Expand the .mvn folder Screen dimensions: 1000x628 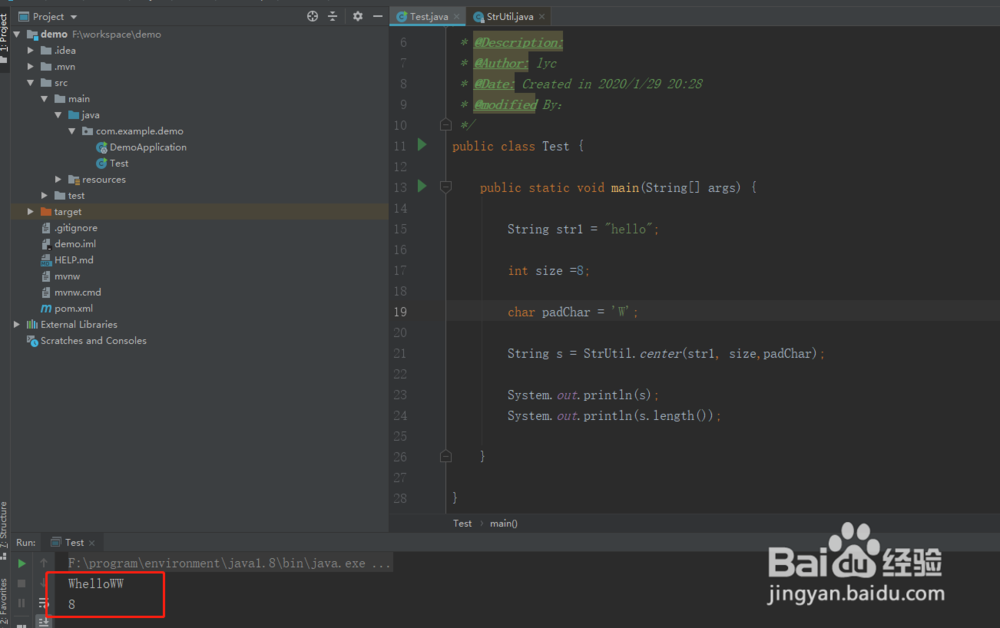click(x=30, y=66)
